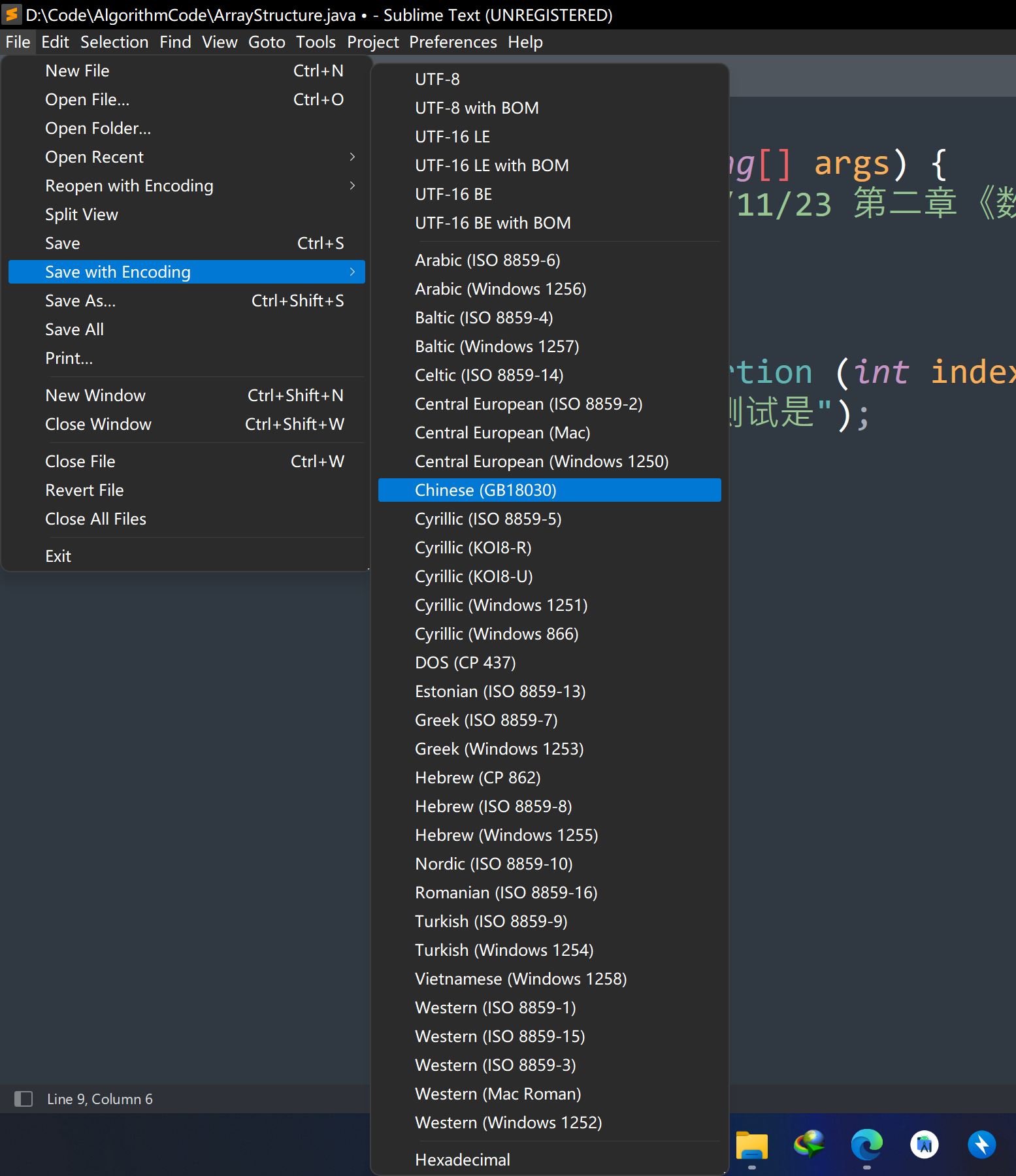Select Arabic (ISO 8859-6) encoding
Screen dimensions: 1016x1176
pos(549,260)
